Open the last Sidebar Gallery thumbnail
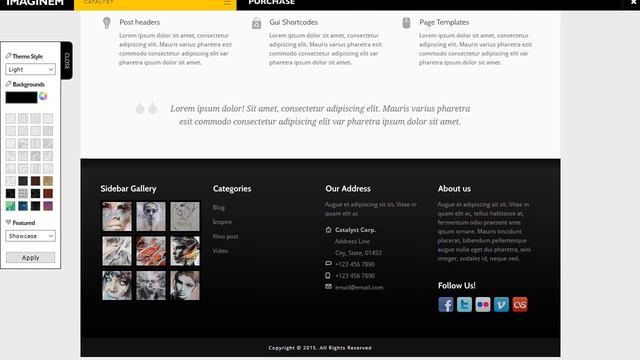The width and height of the screenshot is (640, 360). 185,285
